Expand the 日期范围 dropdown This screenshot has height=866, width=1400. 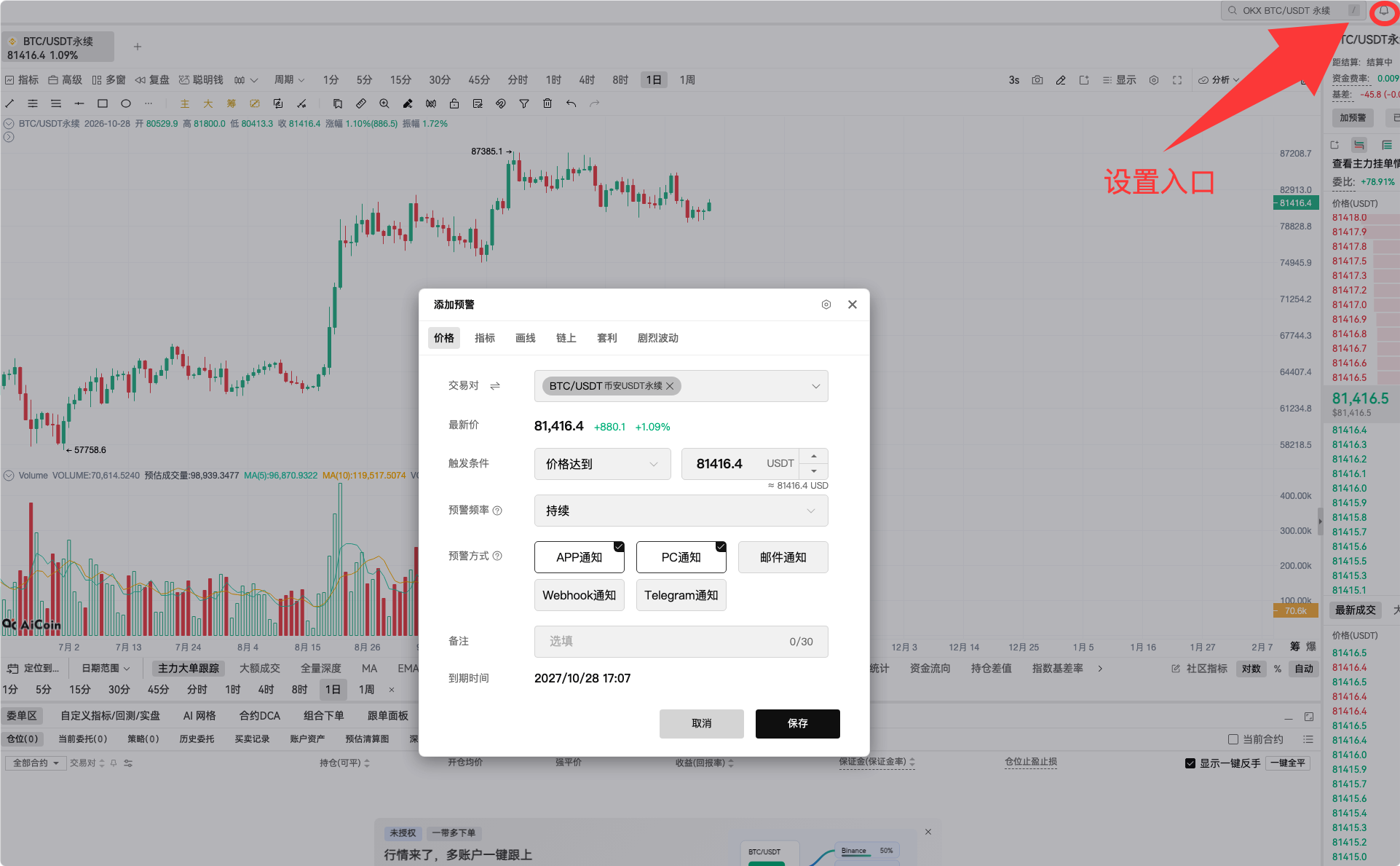click(x=106, y=669)
